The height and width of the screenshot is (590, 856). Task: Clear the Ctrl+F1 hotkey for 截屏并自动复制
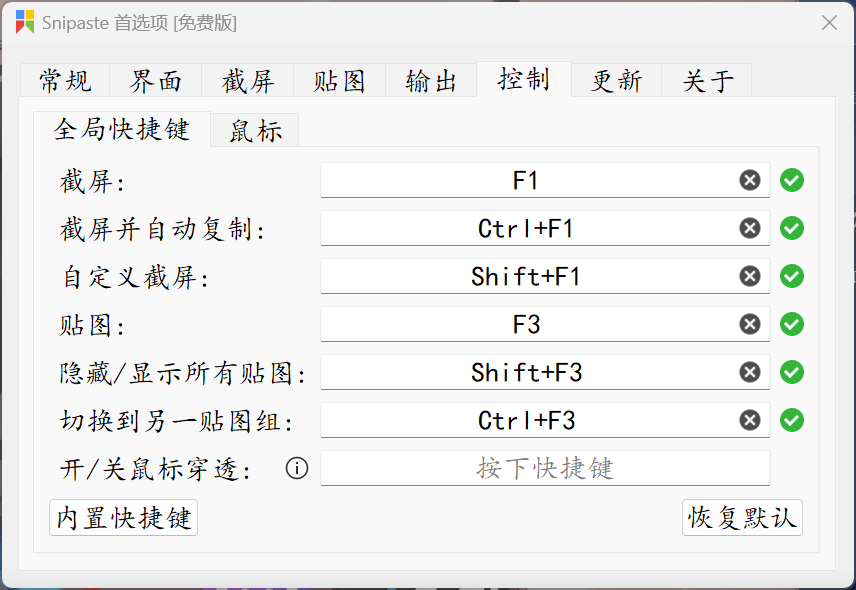749,228
